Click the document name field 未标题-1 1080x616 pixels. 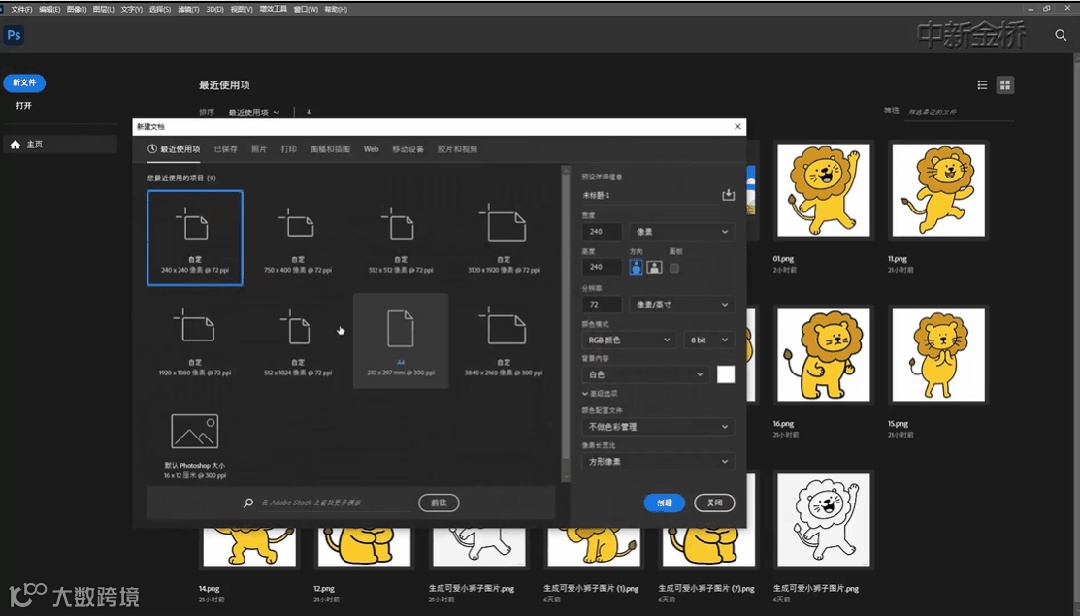tap(649, 196)
